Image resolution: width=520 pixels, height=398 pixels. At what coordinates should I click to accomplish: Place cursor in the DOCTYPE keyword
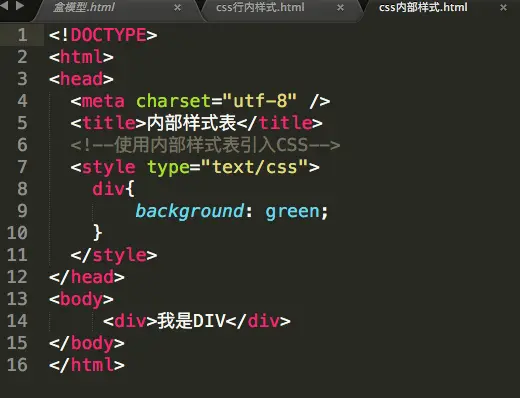(108, 35)
